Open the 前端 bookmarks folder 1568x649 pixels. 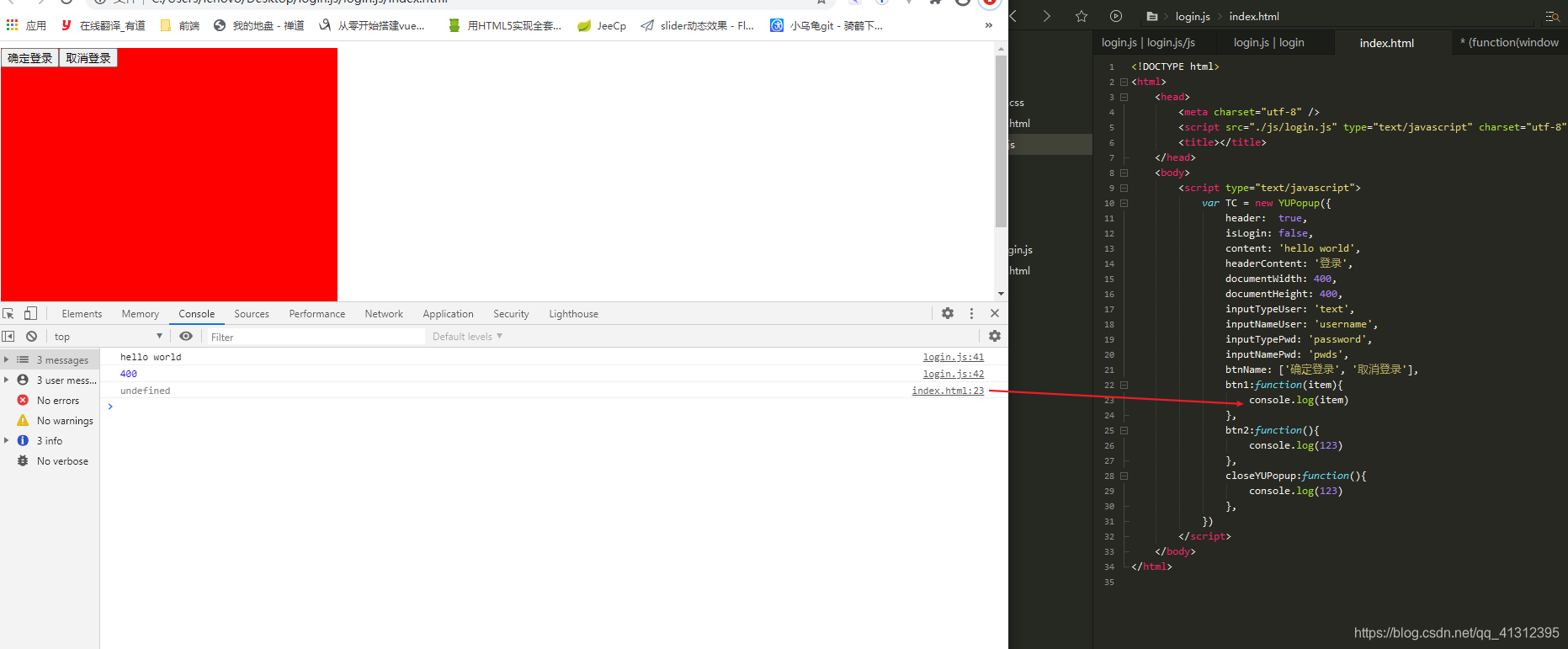click(x=180, y=25)
